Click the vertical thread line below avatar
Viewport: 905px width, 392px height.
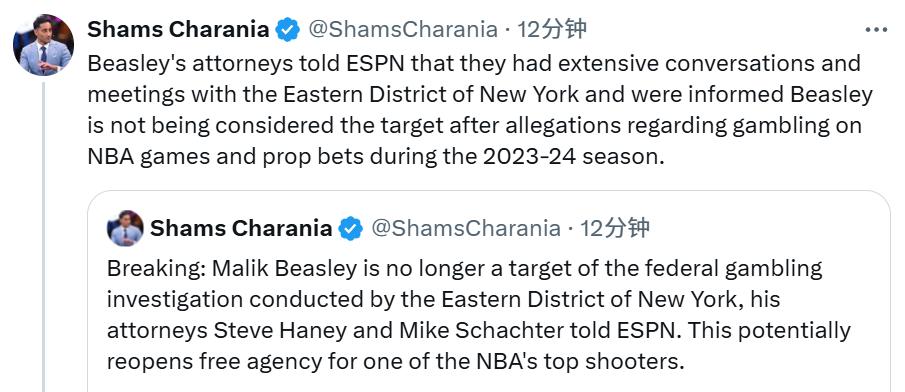(x=44, y=237)
